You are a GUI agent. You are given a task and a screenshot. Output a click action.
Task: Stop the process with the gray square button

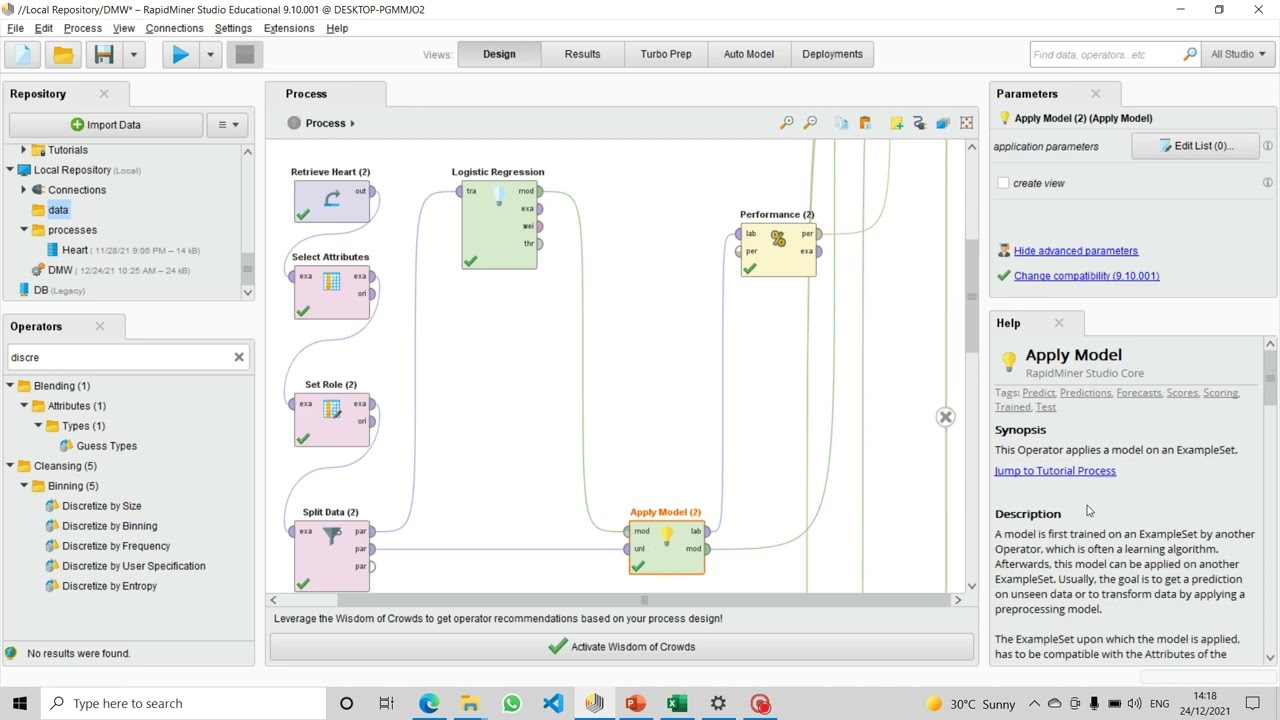coord(245,54)
